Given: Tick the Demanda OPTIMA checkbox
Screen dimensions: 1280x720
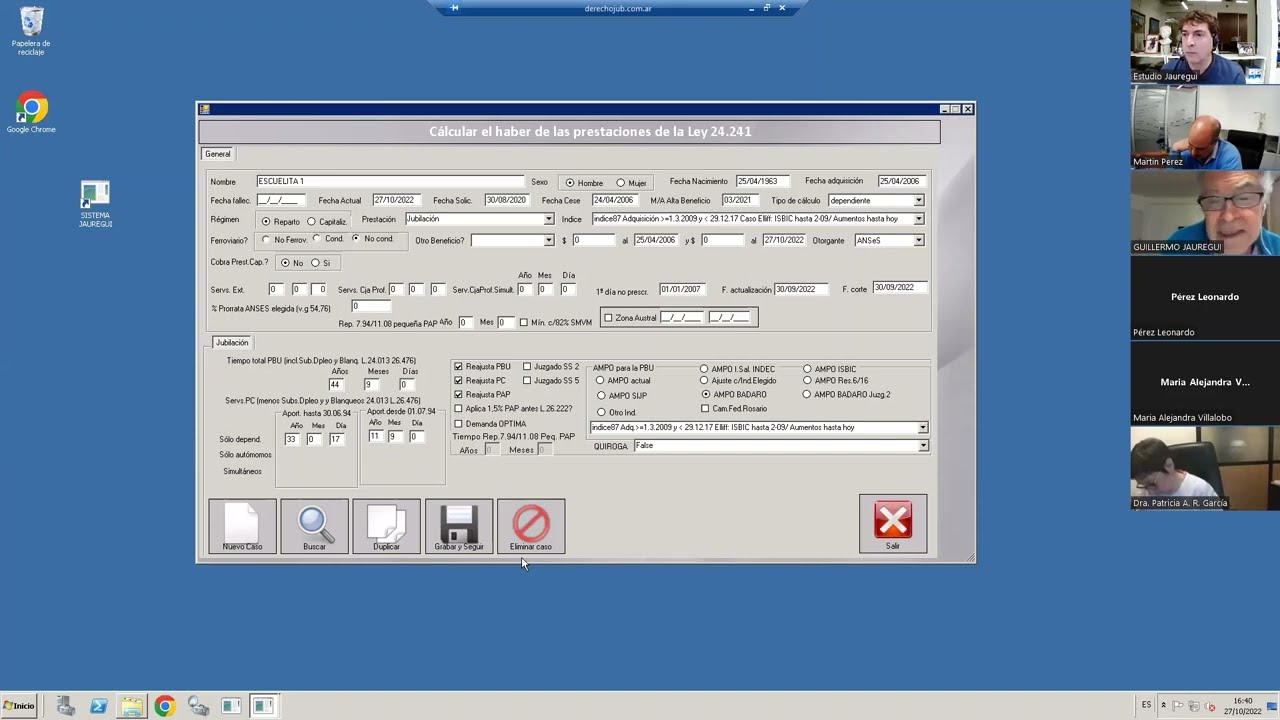Looking at the screenshot, I should tap(458, 424).
